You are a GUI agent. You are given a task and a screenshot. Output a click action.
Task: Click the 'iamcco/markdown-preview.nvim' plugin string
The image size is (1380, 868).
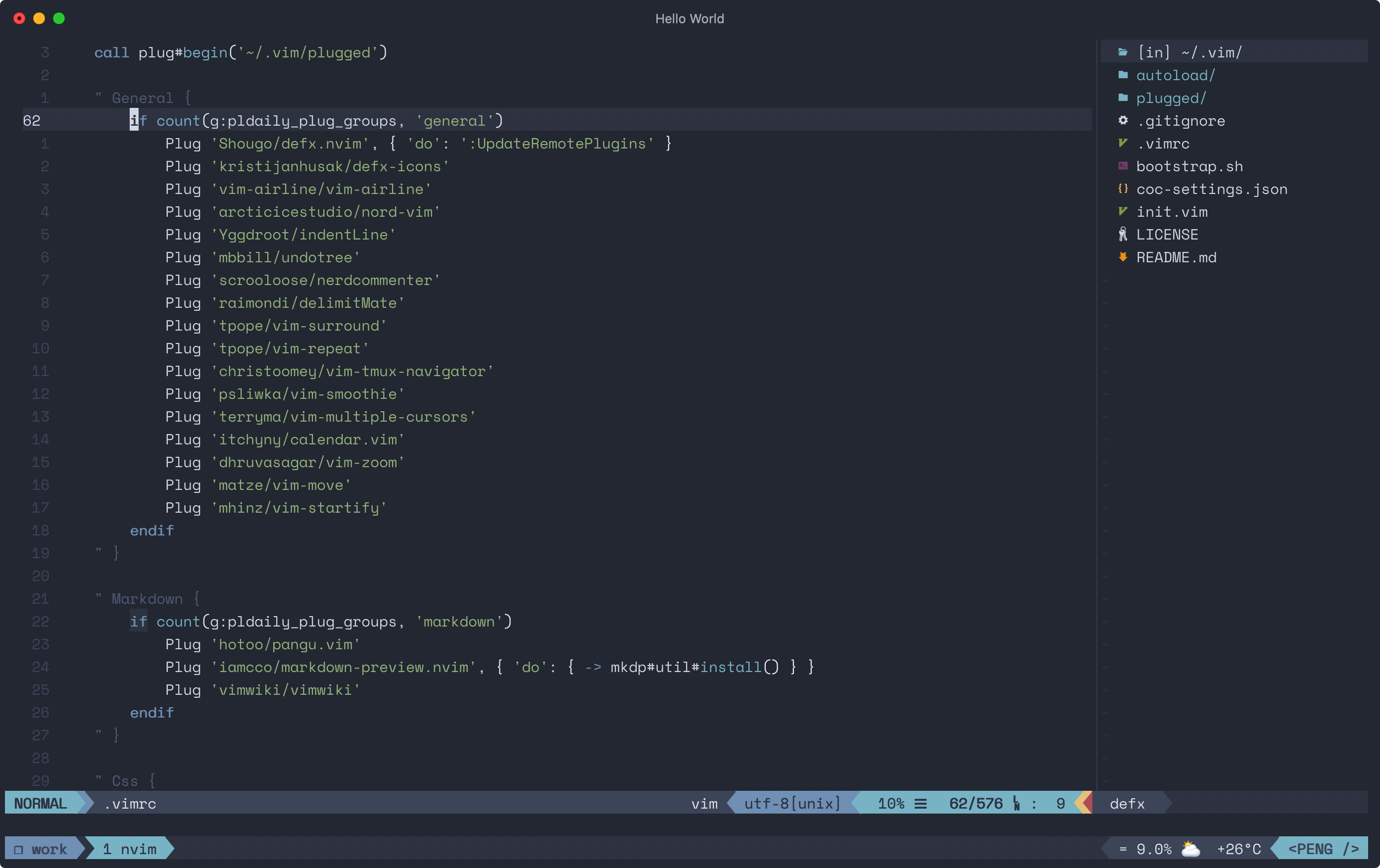pyautogui.click(x=344, y=668)
